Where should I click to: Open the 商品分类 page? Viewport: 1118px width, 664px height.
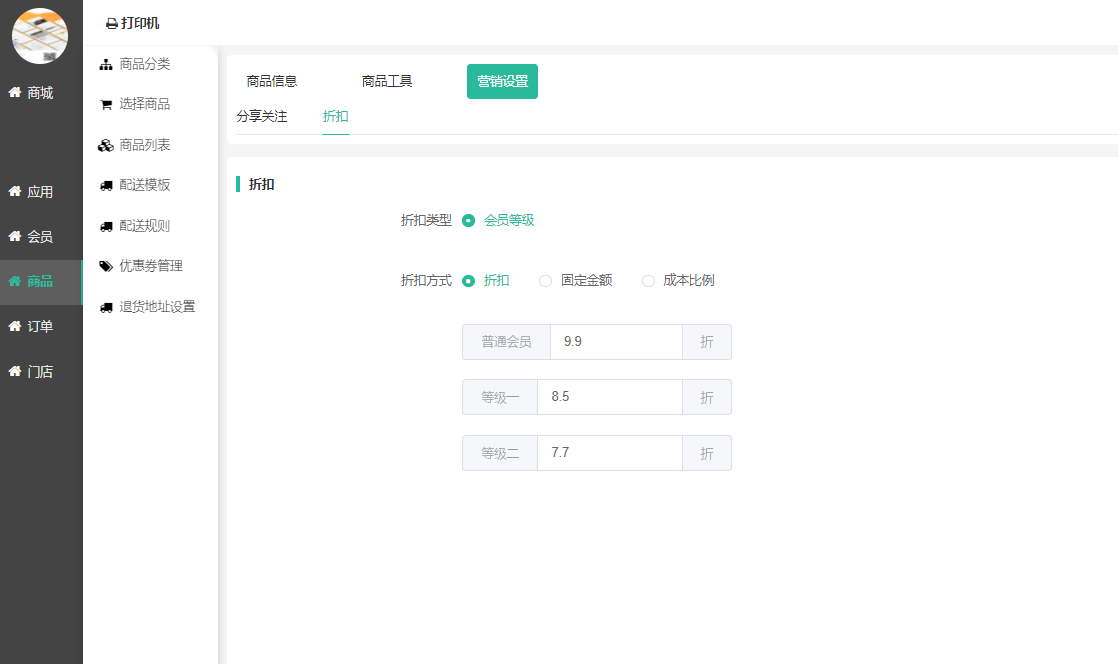(145, 64)
